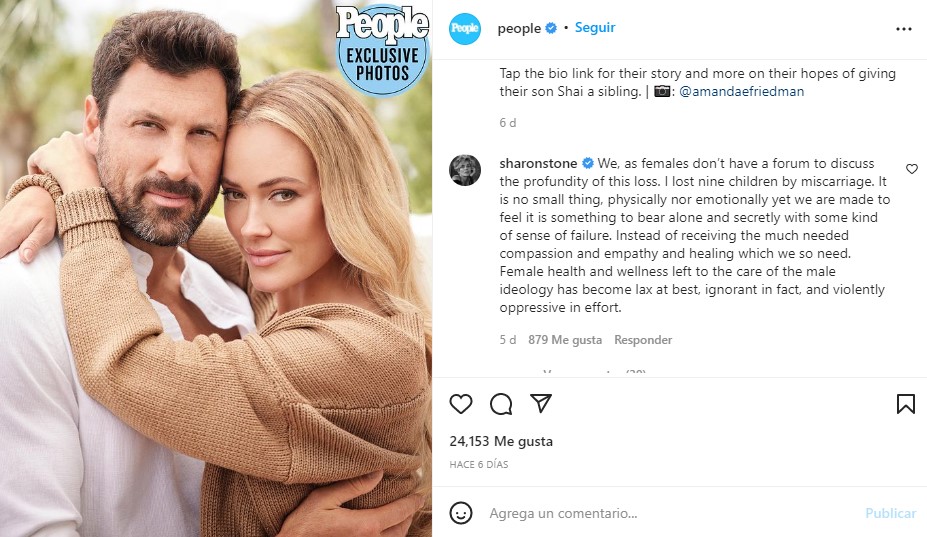View who liked via 879 Me gusta

[565, 340]
